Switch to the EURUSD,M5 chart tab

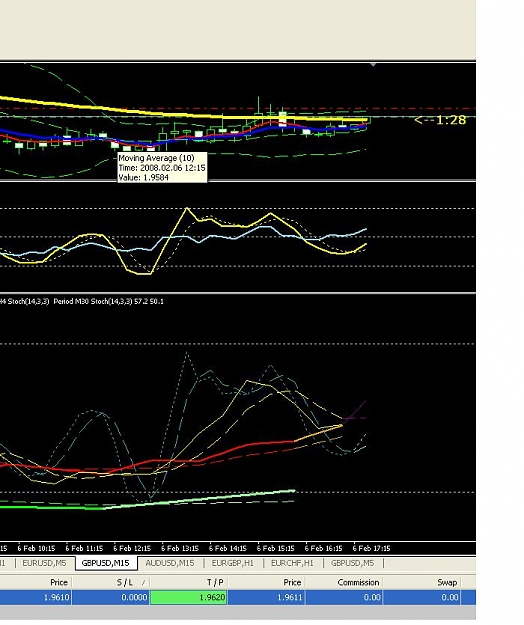click(44, 563)
